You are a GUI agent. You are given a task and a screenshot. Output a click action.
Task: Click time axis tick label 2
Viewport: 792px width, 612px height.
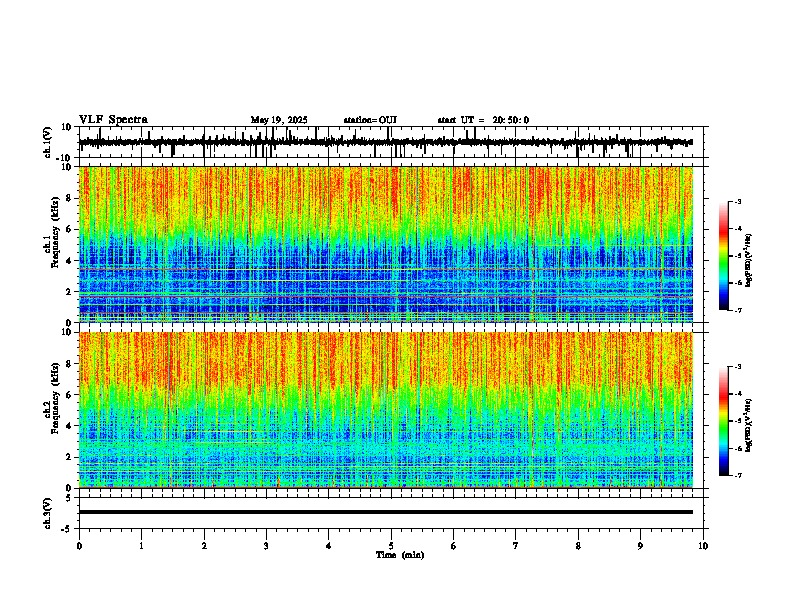(204, 546)
